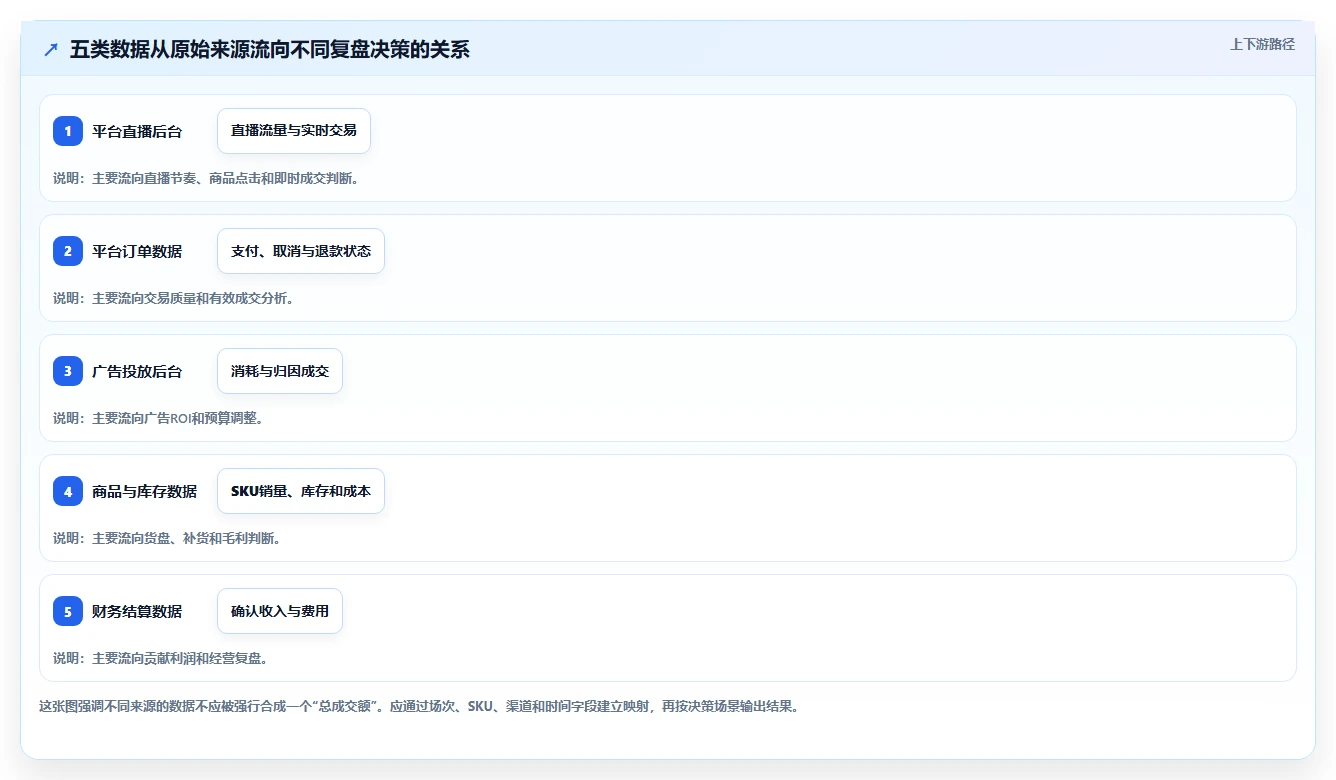The image size is (1336, 780).
Task: Select the 确认收入与费用 chip
Action: coord(280,611)
